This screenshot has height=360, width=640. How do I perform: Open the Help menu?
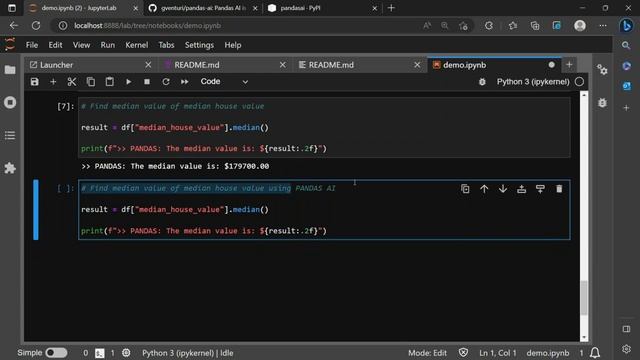233,45
